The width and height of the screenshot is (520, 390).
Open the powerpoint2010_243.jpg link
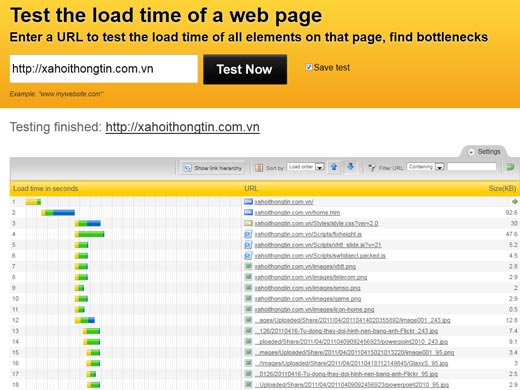coord(351,342)
